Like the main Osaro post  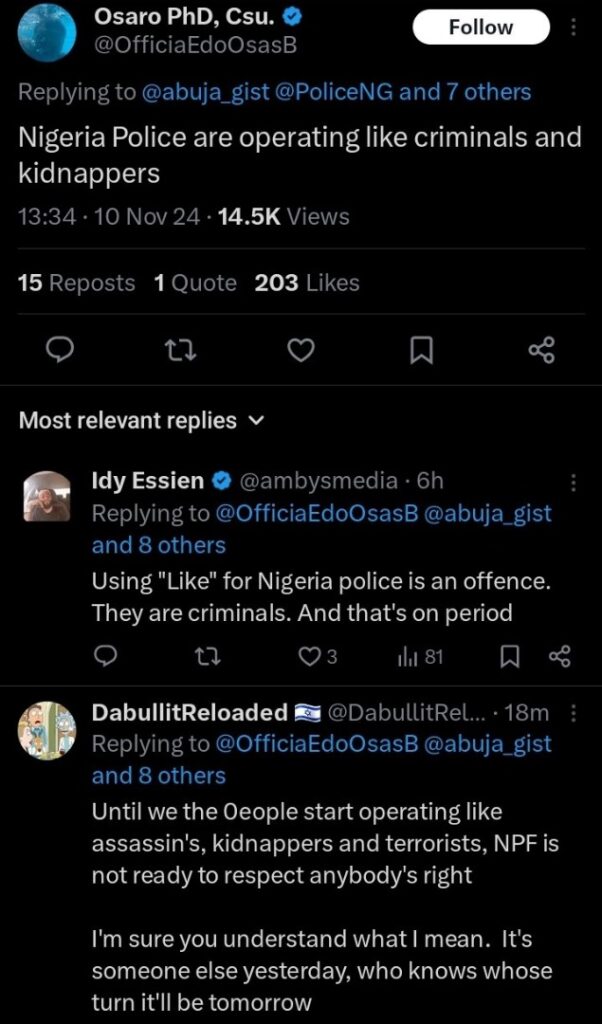tap(301, 349)
